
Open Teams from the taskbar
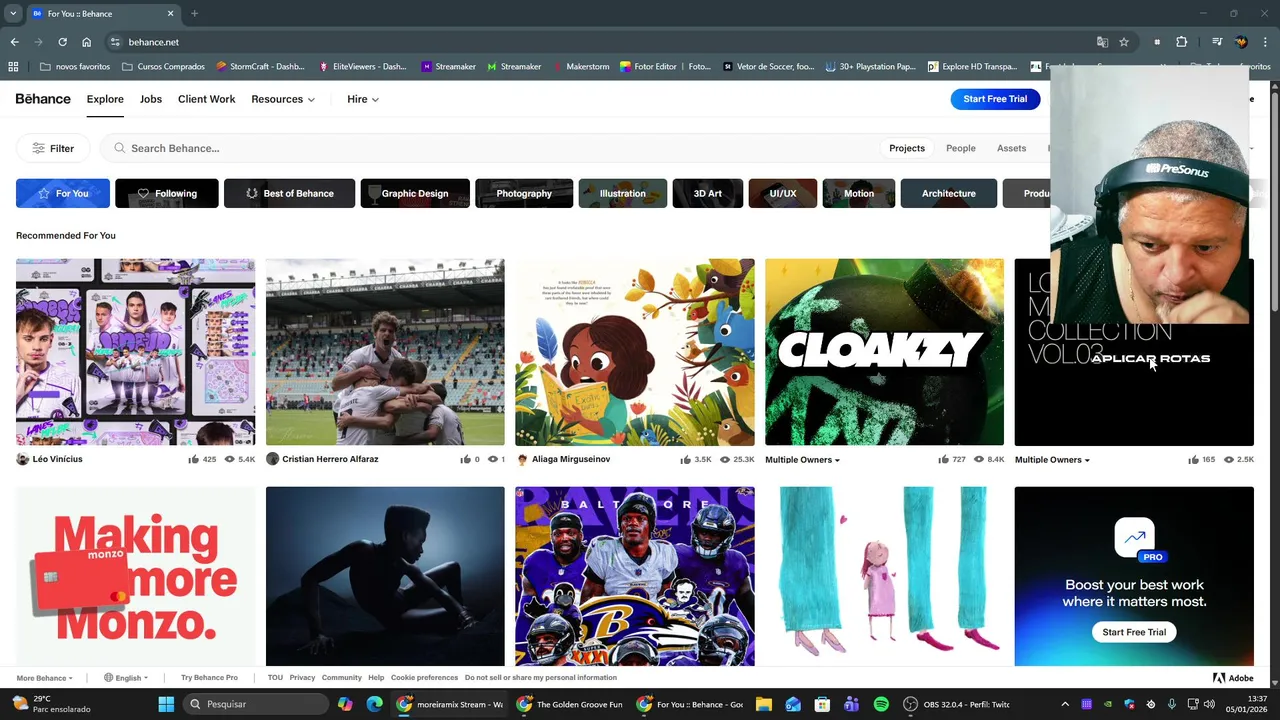pos(851,704)
